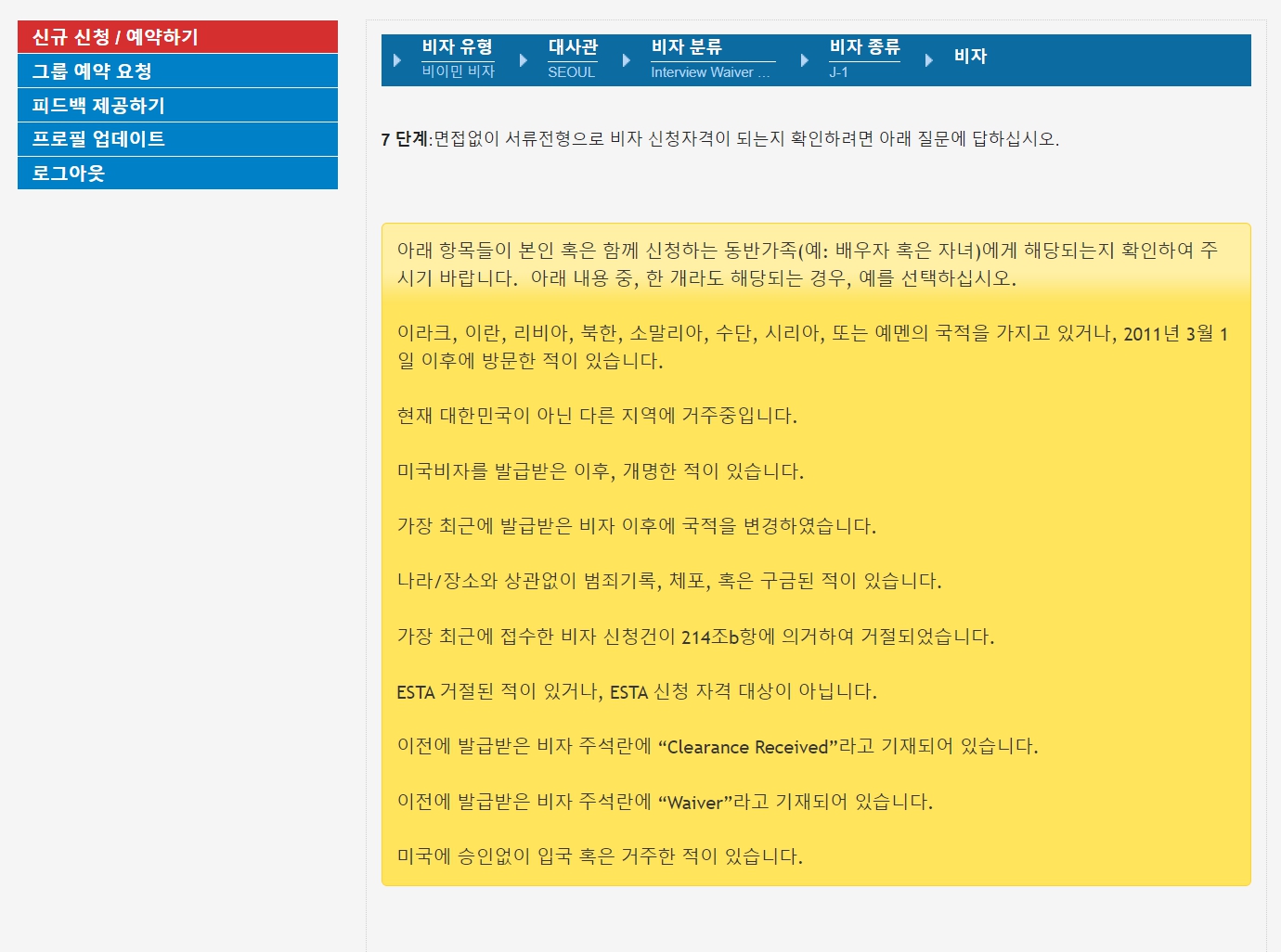The width and height of the screenshot is (1281, 952).
Task: Click the 7 단계 instruction line
Action: click(x=719, y=139)
